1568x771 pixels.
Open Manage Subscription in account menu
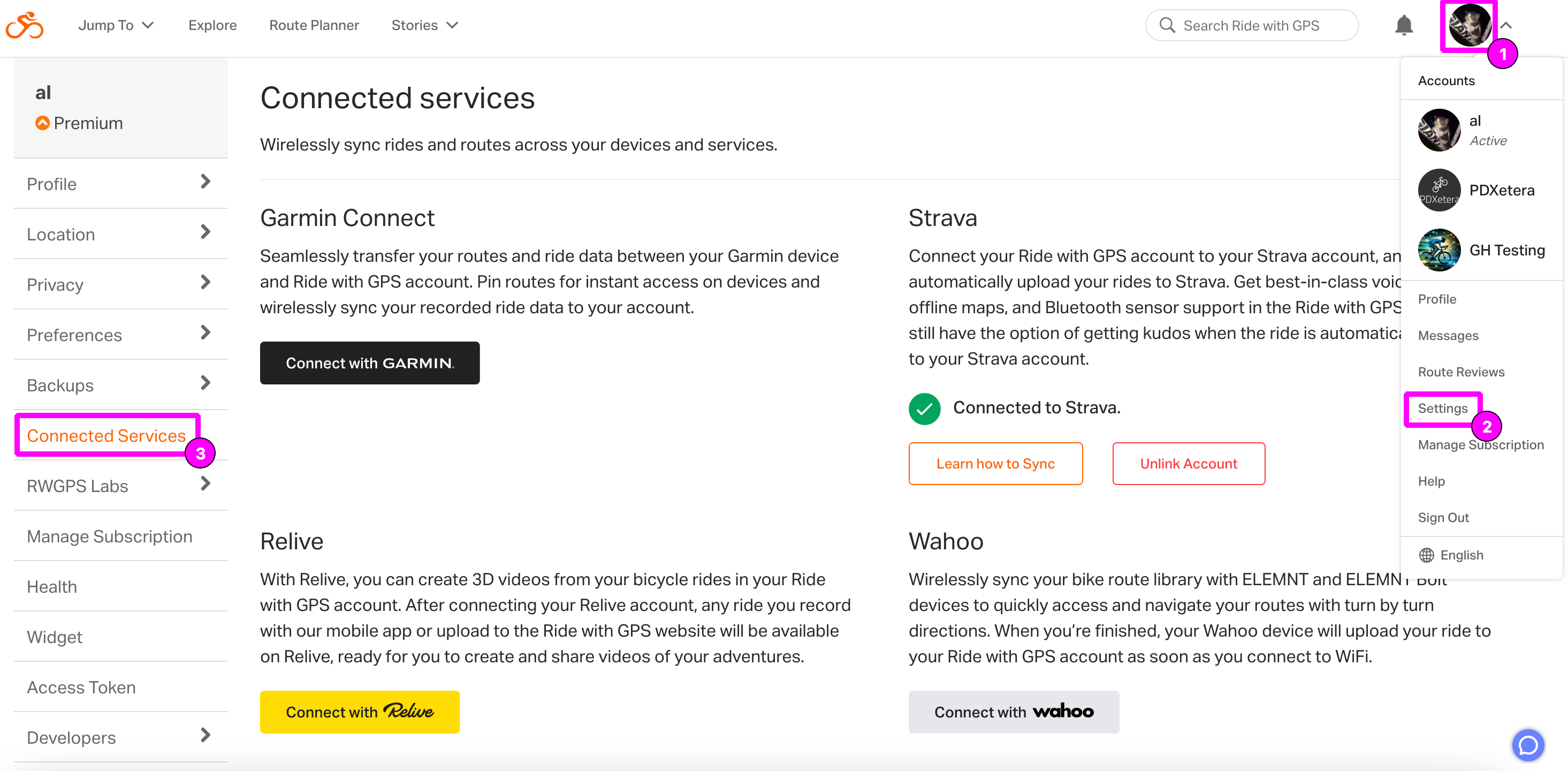(x=1480, y=444)
